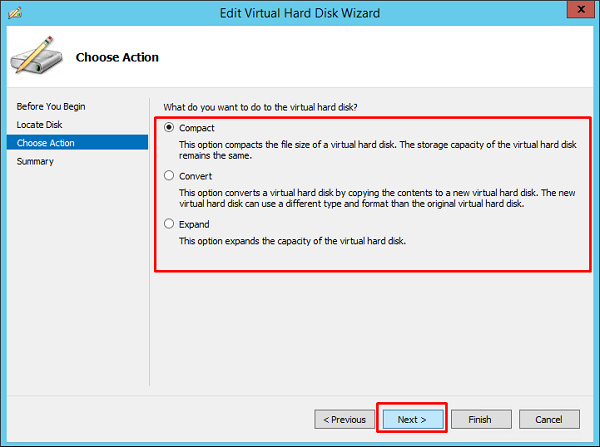
Task: Go to the Before You Begin step
Action: 50,106
